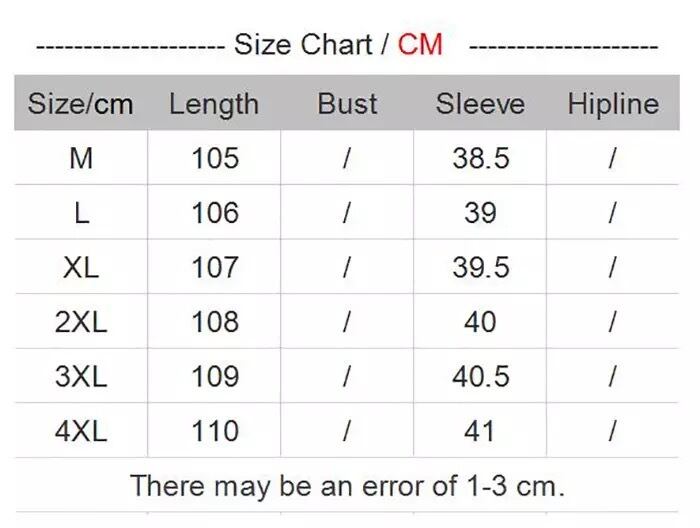Select the Bust column header

pos(347,104)
